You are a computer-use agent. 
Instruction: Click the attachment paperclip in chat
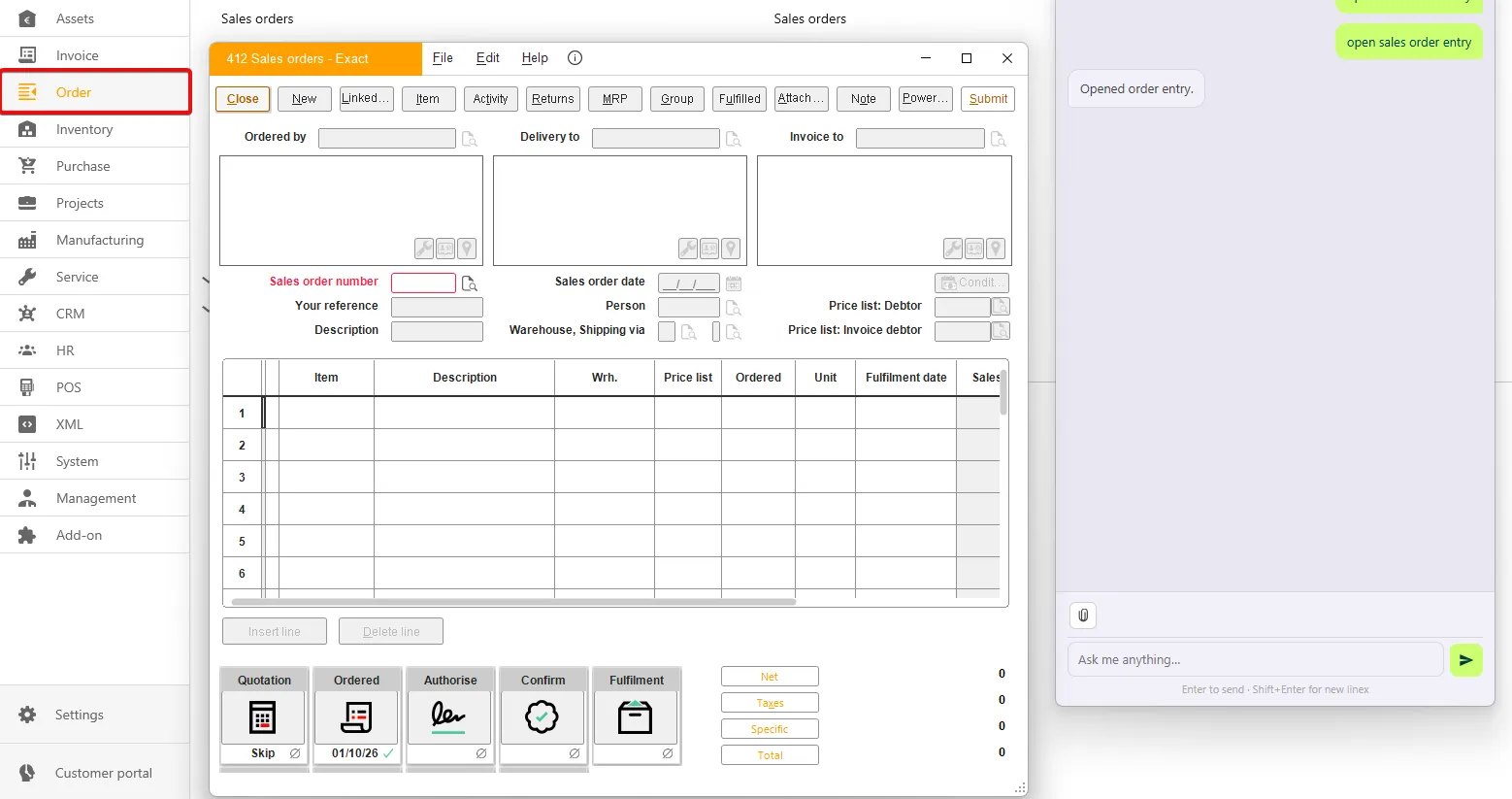point(1083,616)
